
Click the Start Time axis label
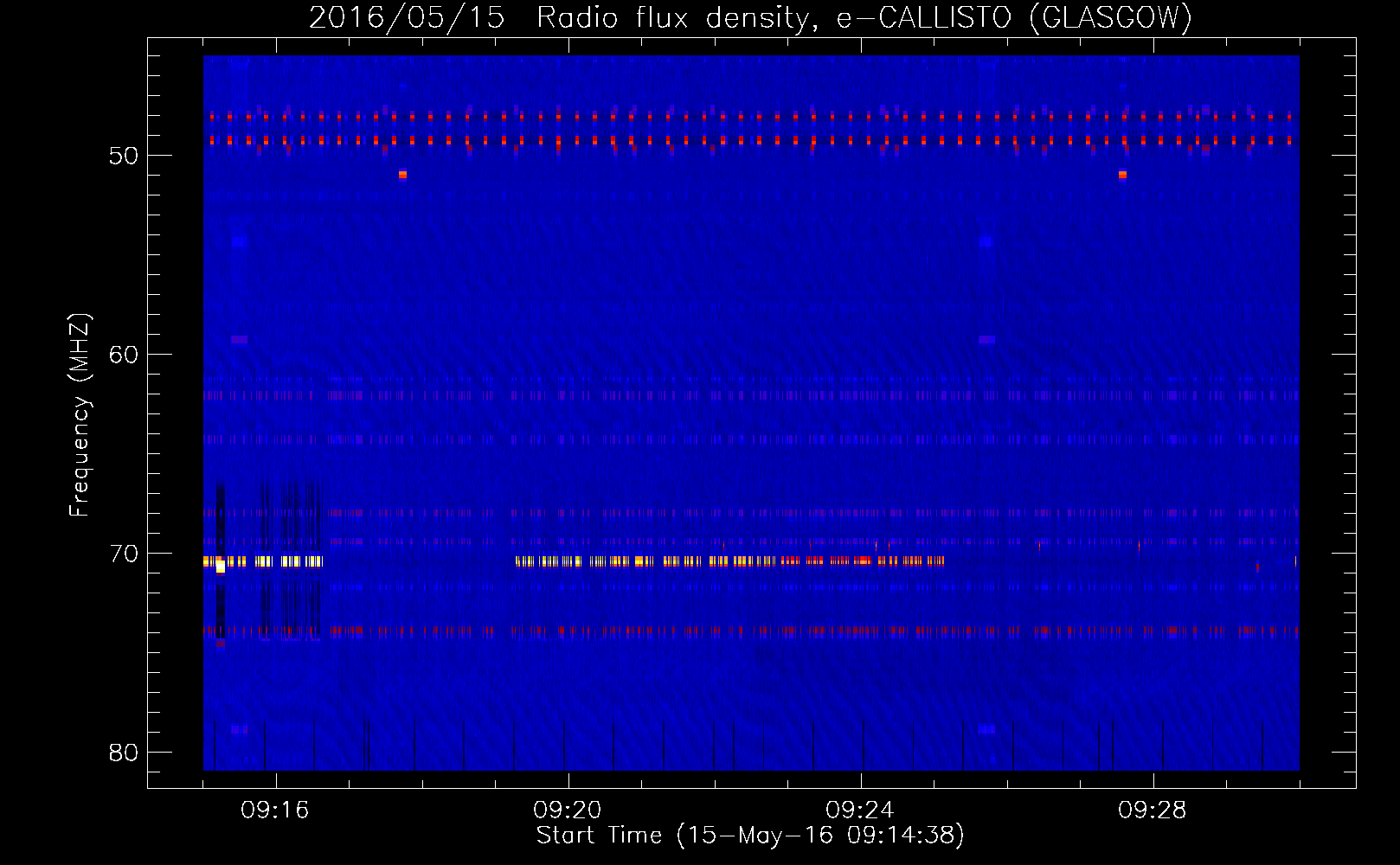tap(750, 836)
